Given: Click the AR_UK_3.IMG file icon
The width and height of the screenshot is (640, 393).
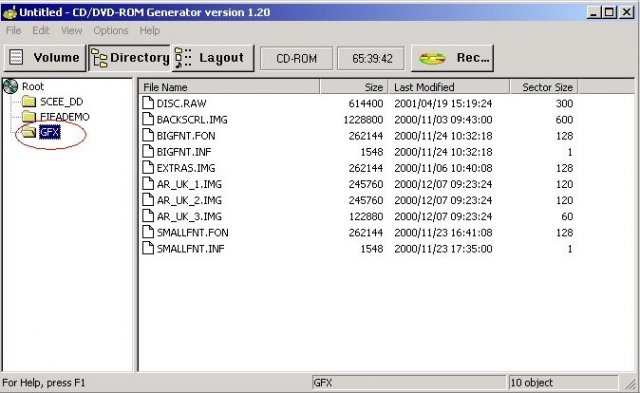Looking at the screenshot, I should (148, 216).
